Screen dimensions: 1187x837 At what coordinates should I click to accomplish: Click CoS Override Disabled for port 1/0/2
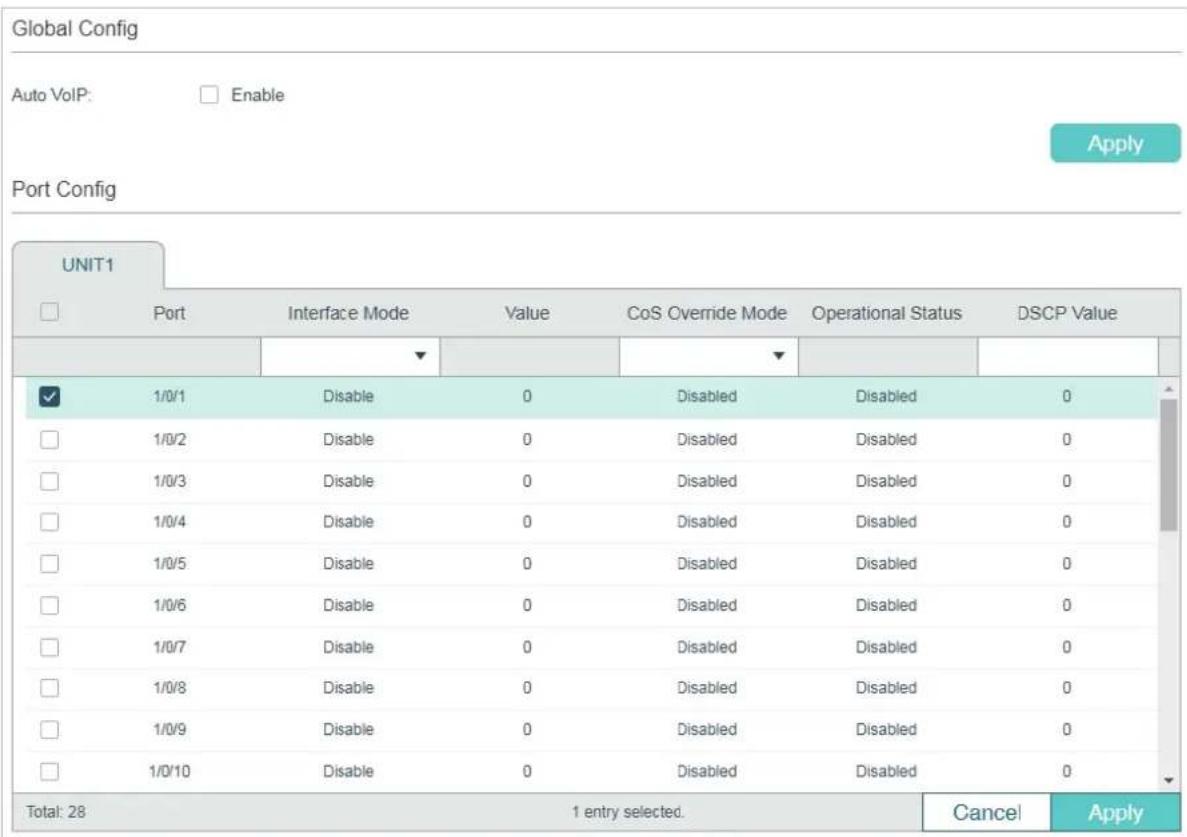(706, 440)
